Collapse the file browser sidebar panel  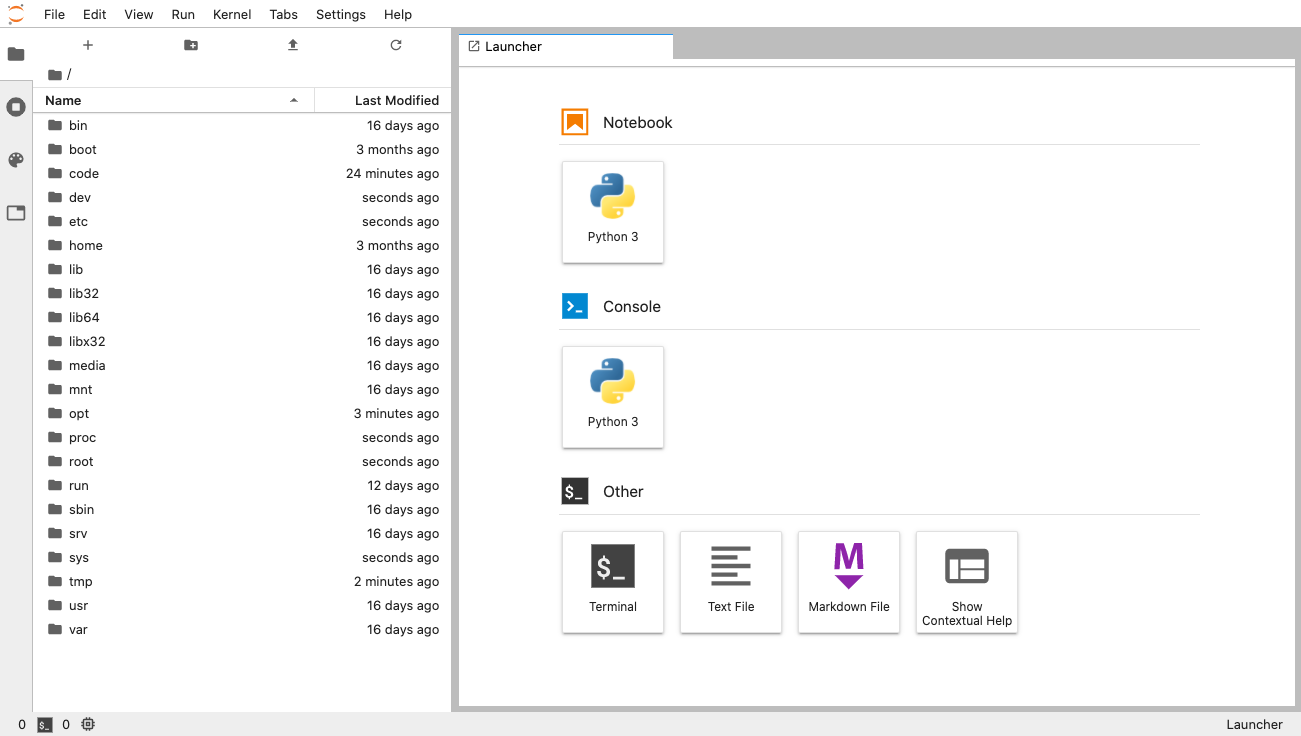15,54
